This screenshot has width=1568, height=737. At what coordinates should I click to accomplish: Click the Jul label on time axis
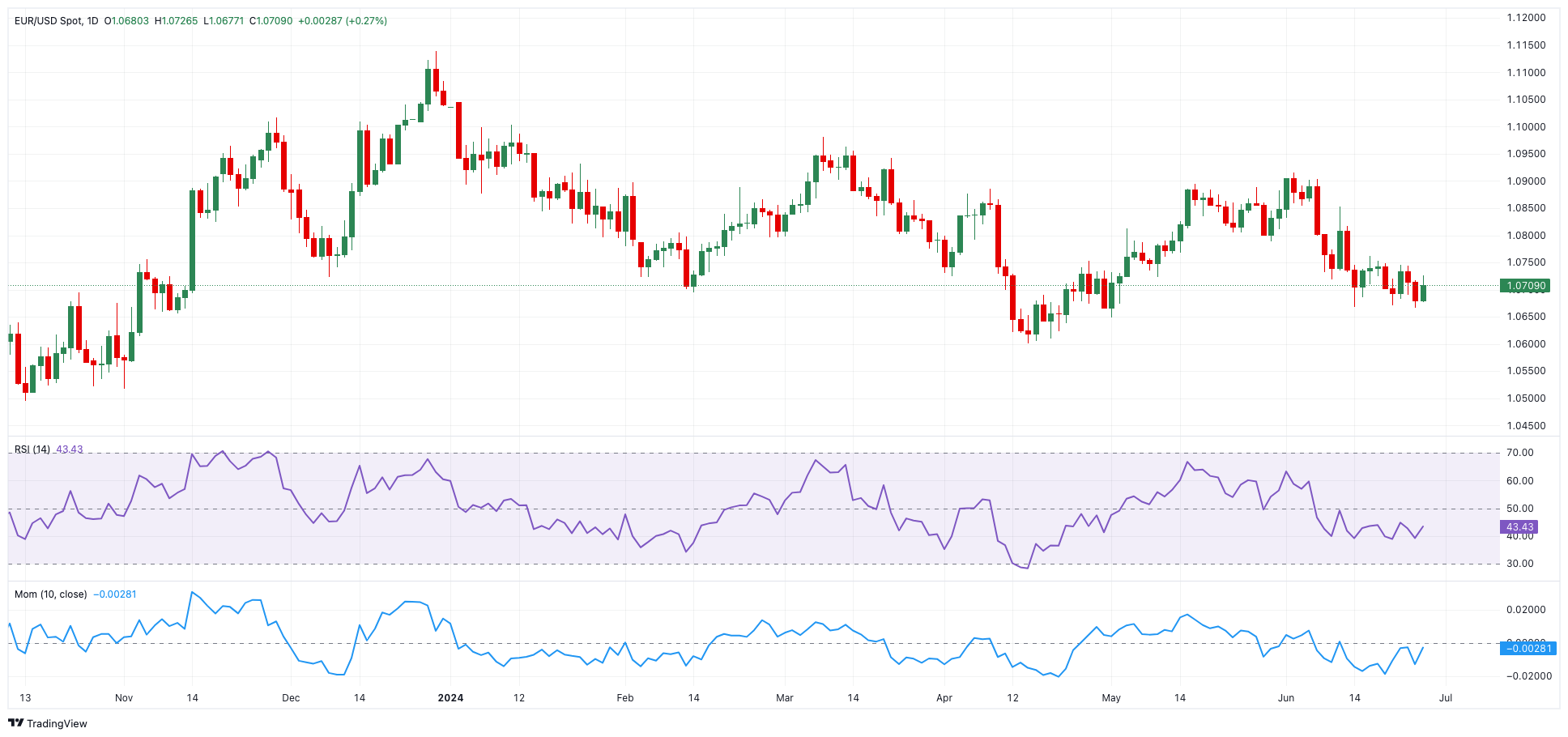1446,697
